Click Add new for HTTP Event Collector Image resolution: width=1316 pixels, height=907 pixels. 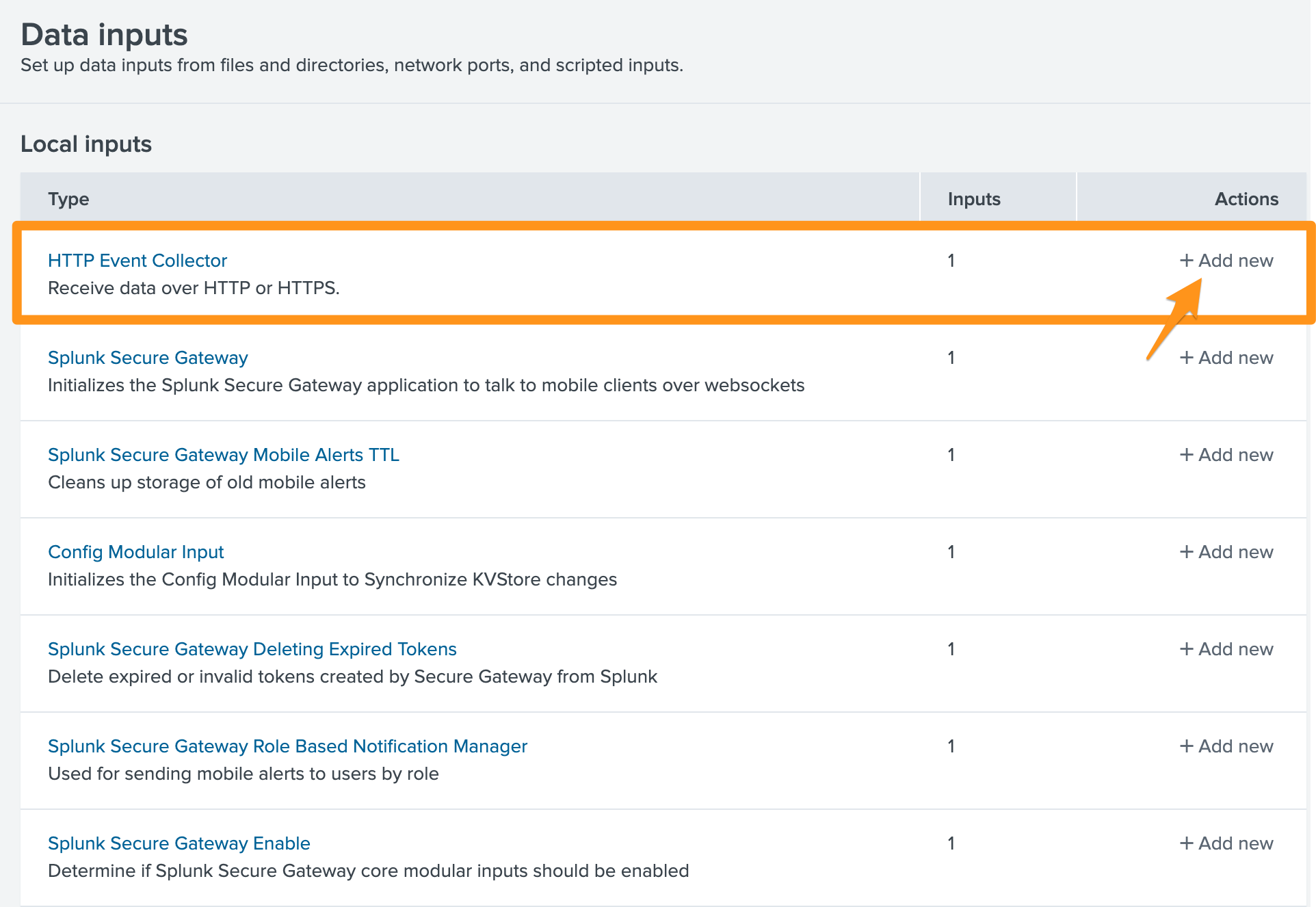1226,261
